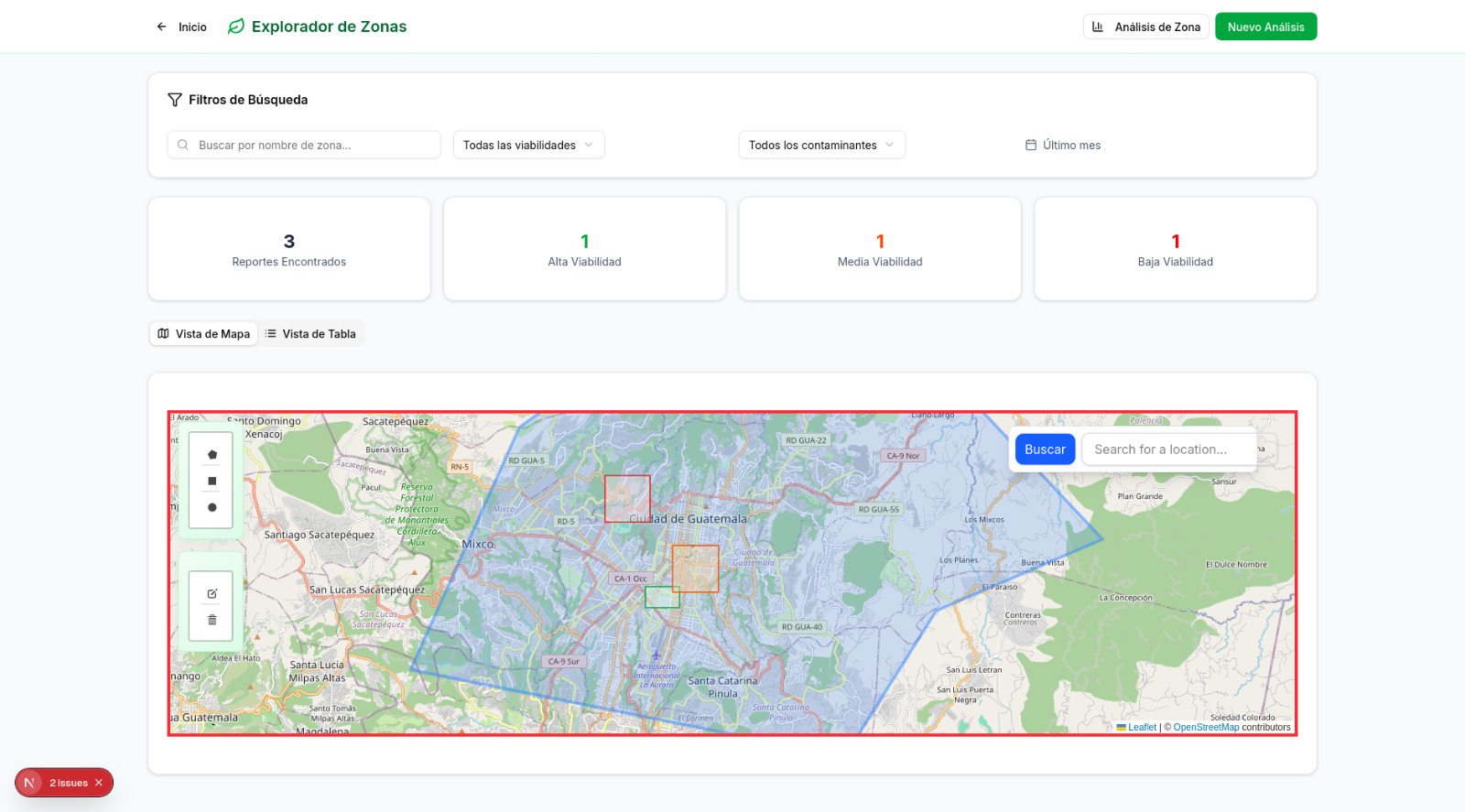The width and height of the screenshot is (1465, 812).
Task: Focus the zone name search field
Action: [x=304, y=145]
